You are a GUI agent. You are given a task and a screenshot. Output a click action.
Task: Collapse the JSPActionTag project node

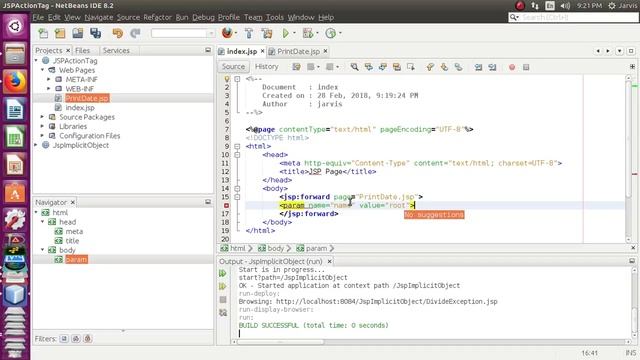pos(36,60)
